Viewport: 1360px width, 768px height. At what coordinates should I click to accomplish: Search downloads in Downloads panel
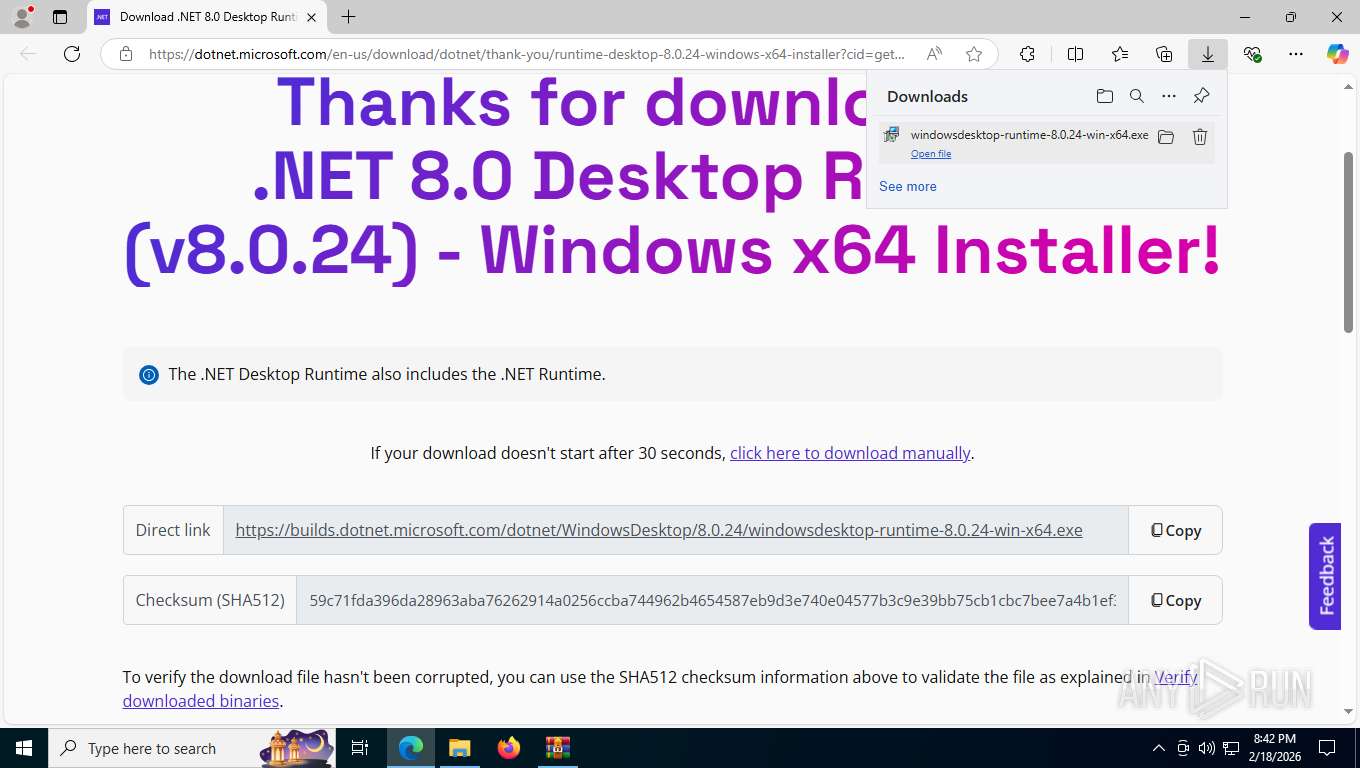(1137, 96)
